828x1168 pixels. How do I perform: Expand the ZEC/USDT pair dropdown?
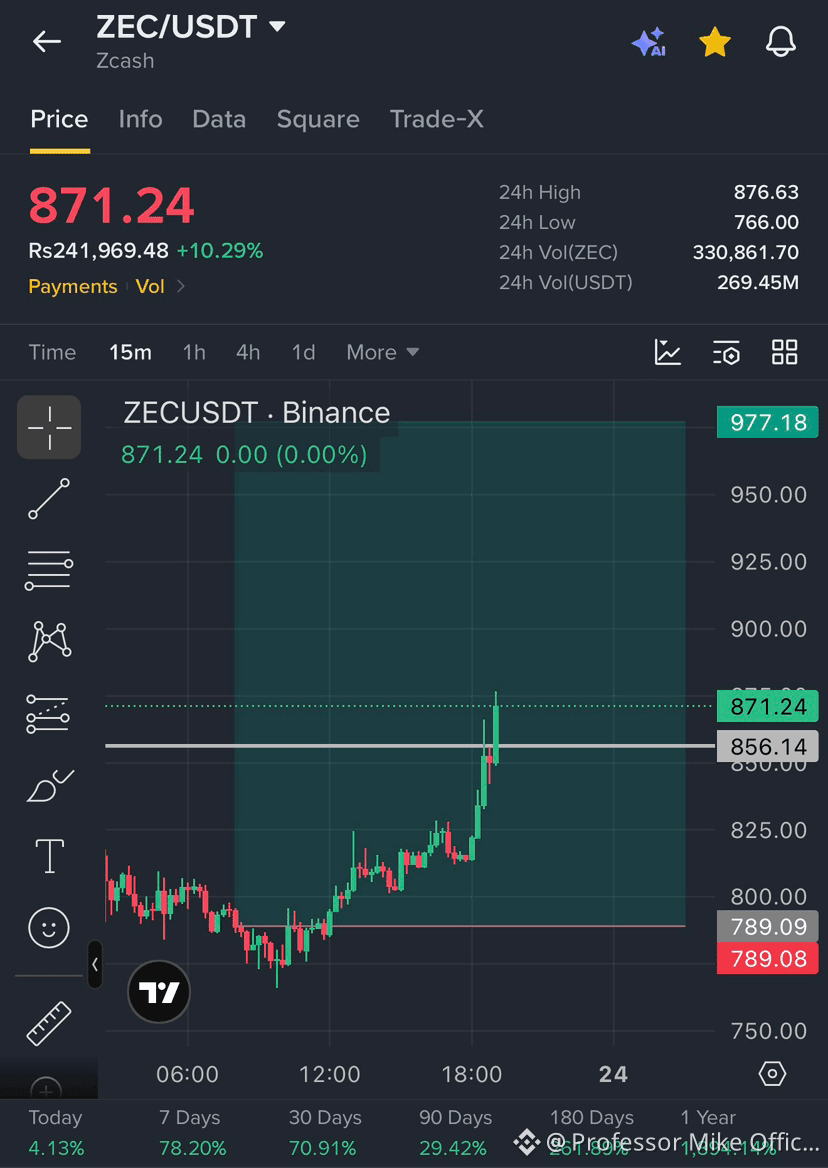click(276, 28)
